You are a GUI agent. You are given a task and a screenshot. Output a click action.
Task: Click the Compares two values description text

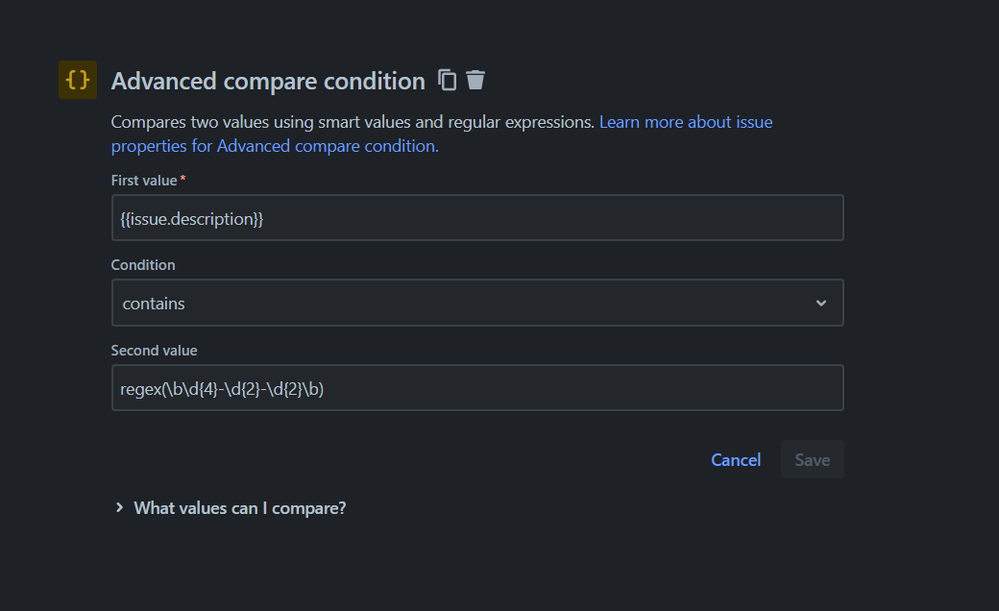tap(352, 122)
